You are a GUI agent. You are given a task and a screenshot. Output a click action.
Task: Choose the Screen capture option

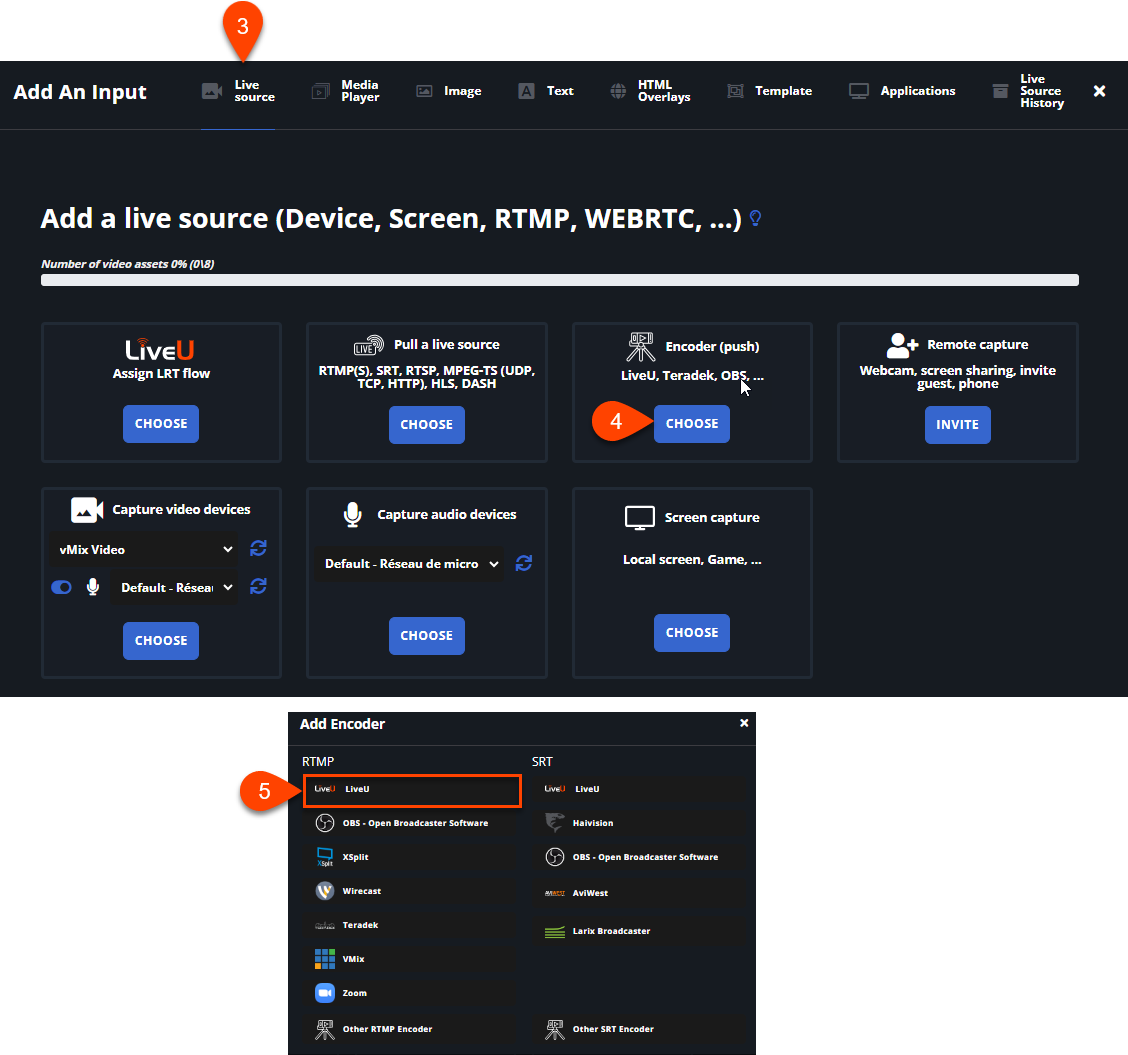coord(692,633)
